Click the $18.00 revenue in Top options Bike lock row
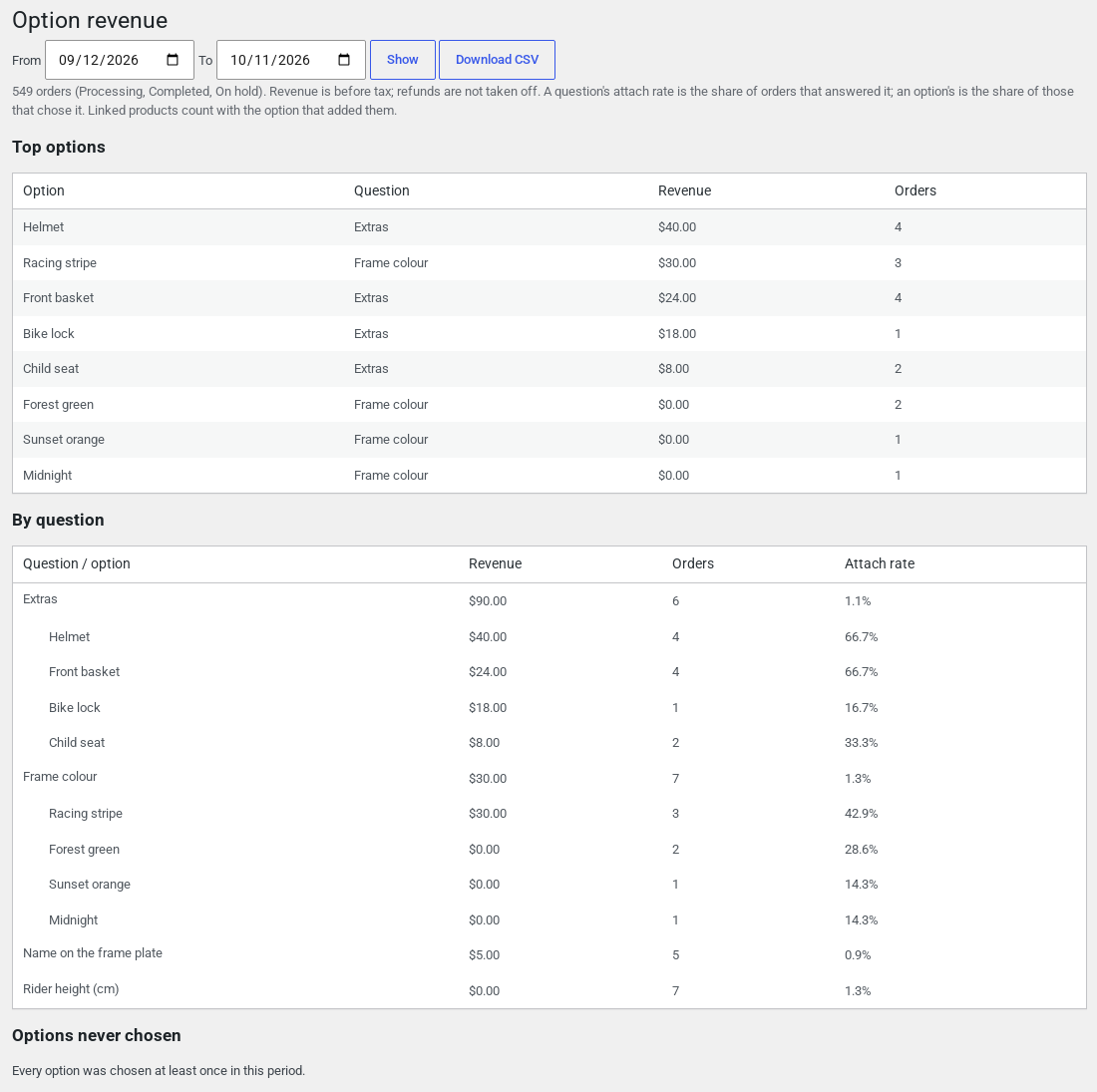Viewport: 1097px width, 1092px height. point(677,334)
